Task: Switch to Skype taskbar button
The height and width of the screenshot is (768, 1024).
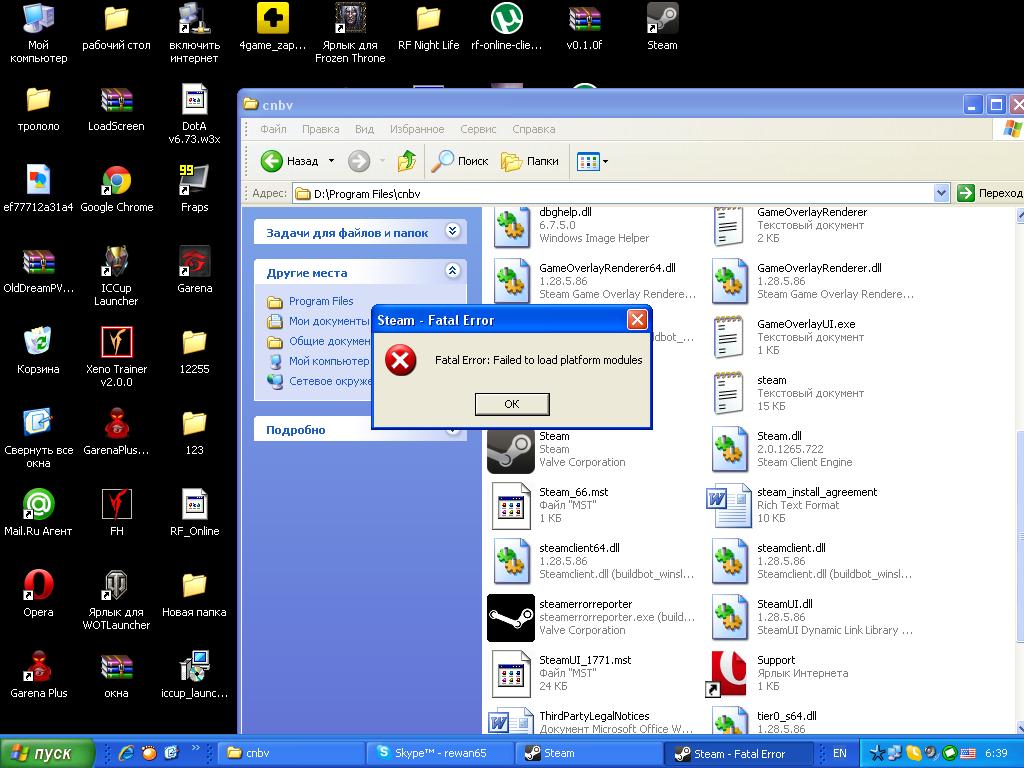Action: 440,753
